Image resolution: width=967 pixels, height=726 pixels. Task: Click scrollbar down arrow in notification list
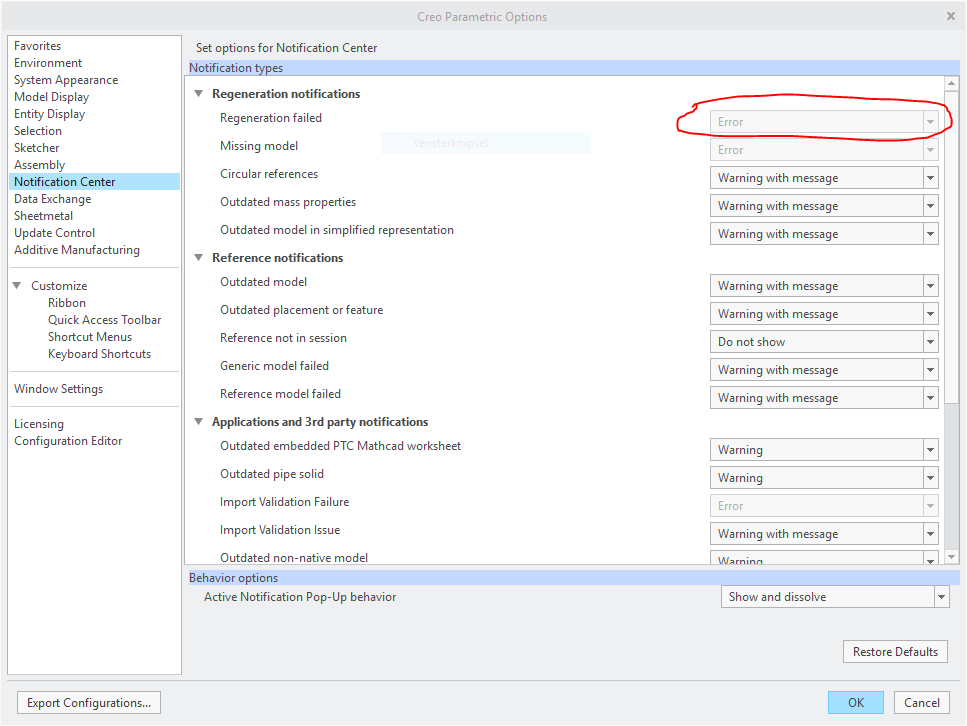pyautogui.click(x=951, y=557)
